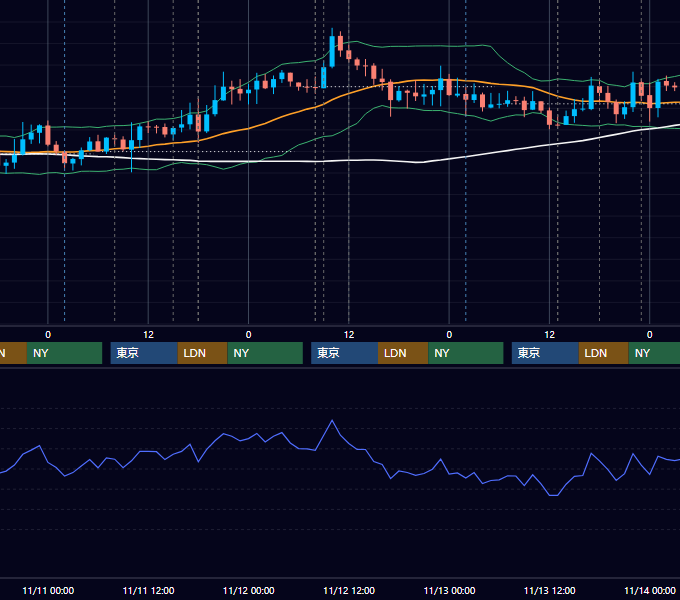
Task: Click the 東京 session box on 11/13
Action: [546, 353]
